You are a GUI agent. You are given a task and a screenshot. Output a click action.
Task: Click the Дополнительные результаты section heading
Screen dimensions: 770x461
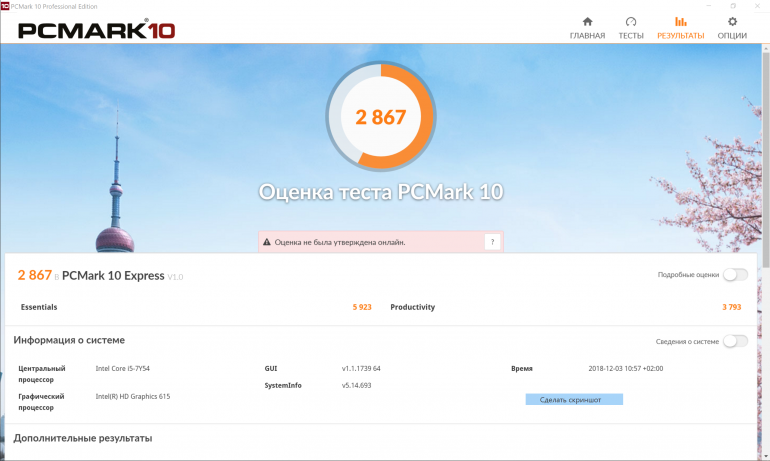(x=82, y=438)
